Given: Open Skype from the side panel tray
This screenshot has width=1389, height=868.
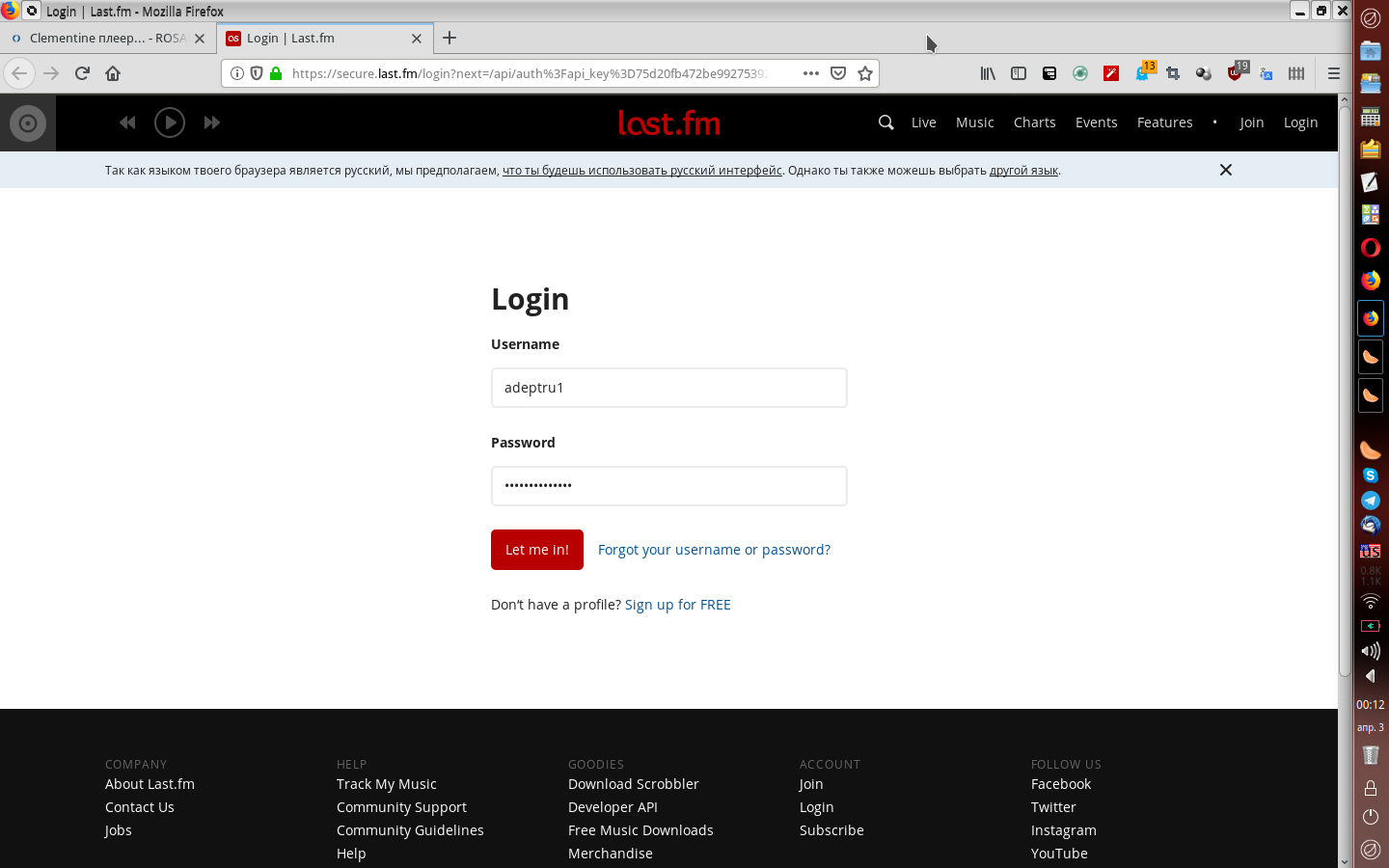Looking at the screenshot, I should [x=1371, y=475].
